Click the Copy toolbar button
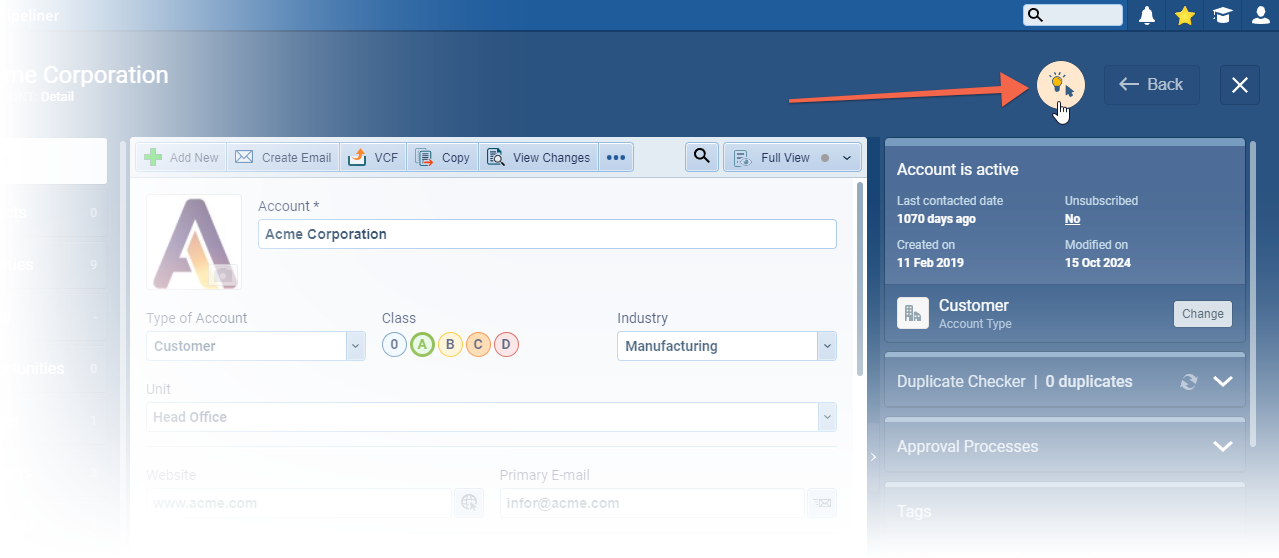The height and width of the screenshot is (558, 1279). pos(443,157)
